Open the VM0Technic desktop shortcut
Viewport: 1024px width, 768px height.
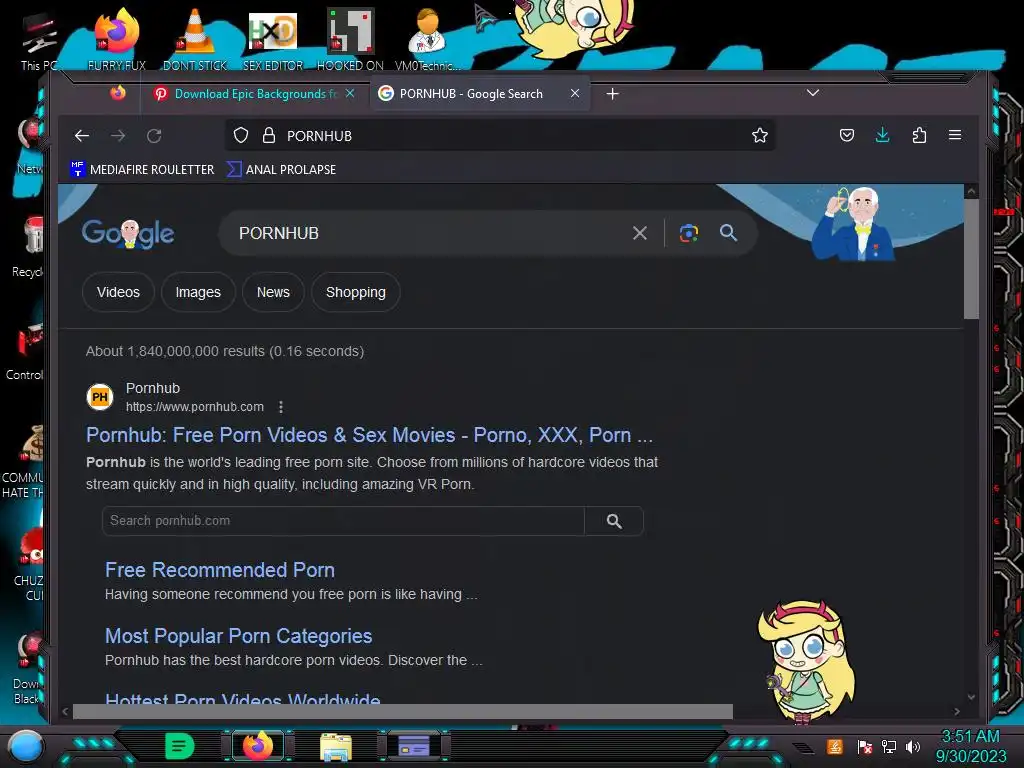click(427, 39)
